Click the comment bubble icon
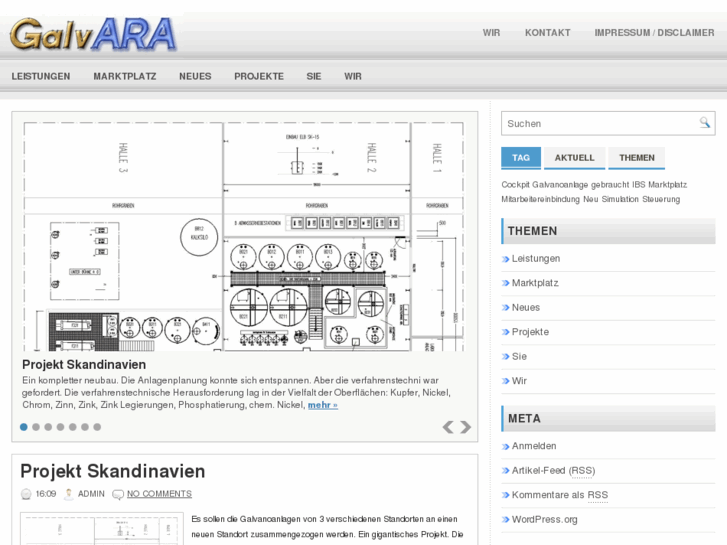Image resolution: width=727 pixels, height=545 pixels. click(x=118, y=494)
